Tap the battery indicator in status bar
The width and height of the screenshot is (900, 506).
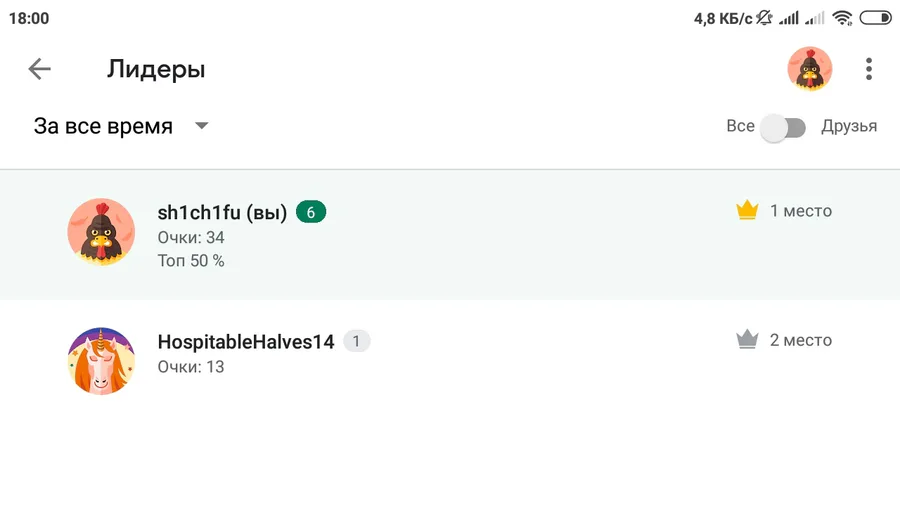coord(875,18)
